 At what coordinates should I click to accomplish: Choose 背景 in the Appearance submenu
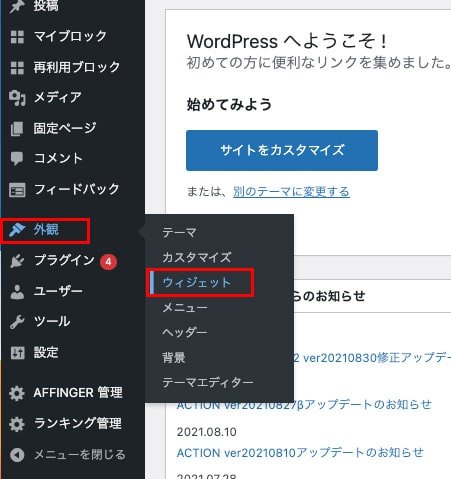174,358
